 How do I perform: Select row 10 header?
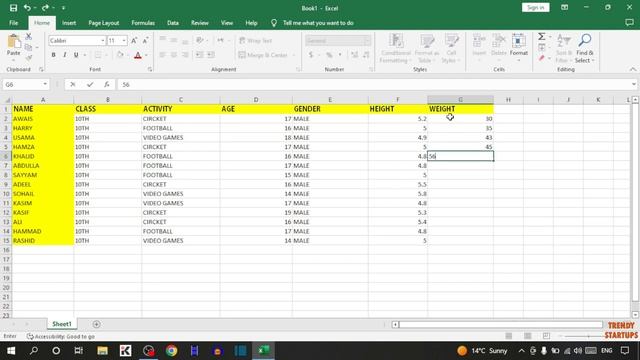coord(6,193)
